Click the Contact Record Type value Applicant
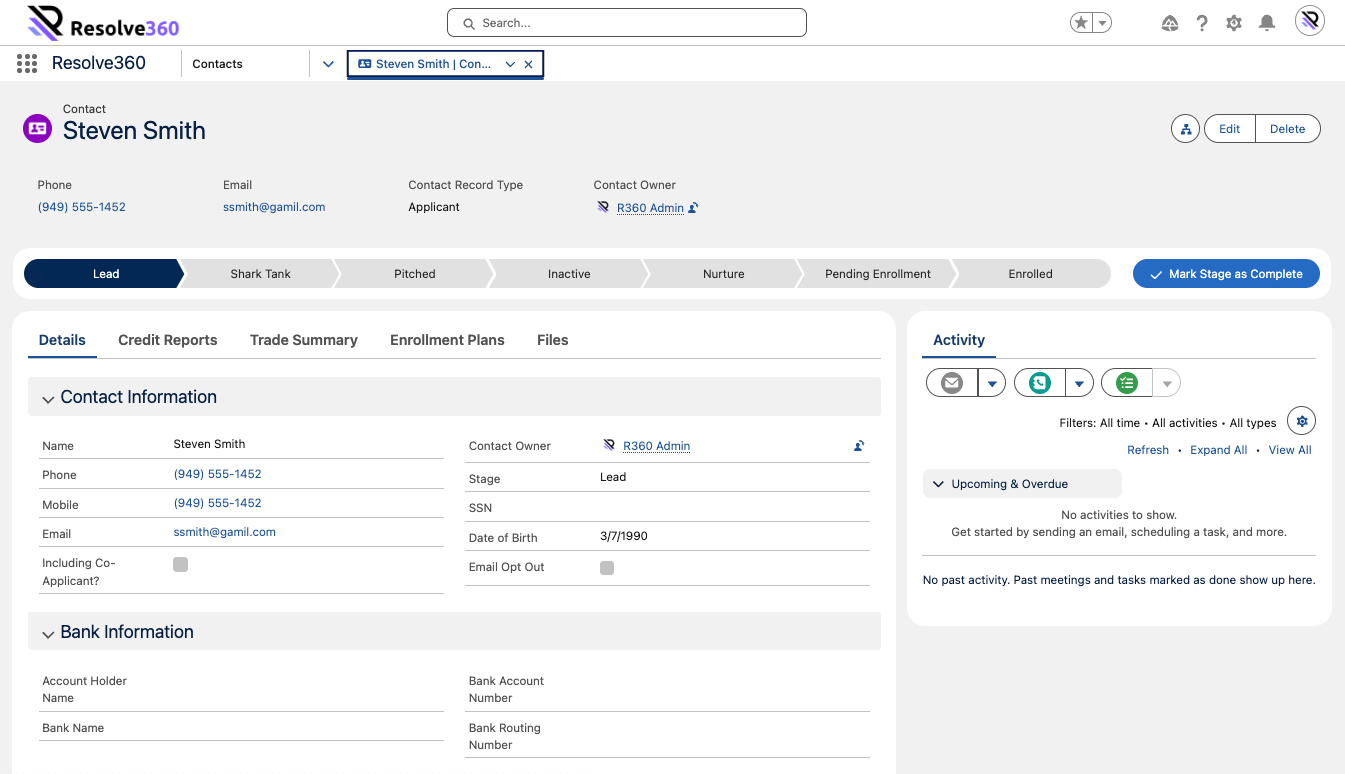The height and width of the screenshot is (774, 1345). click(434, 207)
